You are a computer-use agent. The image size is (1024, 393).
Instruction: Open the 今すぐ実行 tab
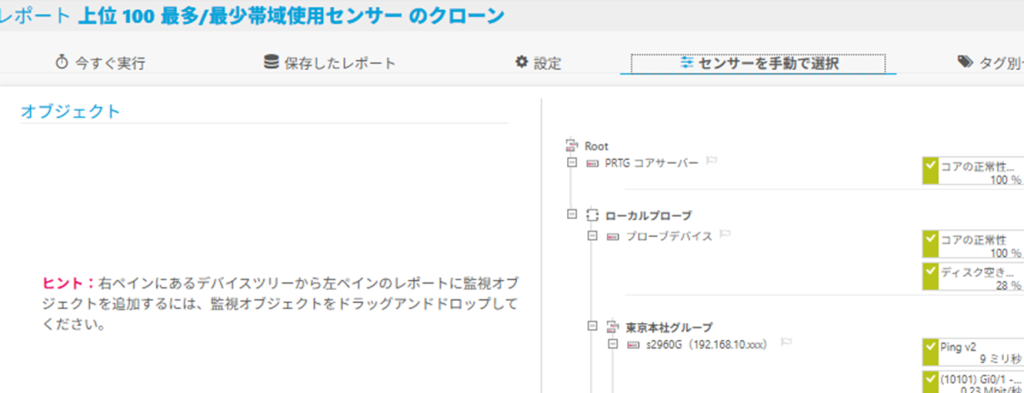click(100, 63)
